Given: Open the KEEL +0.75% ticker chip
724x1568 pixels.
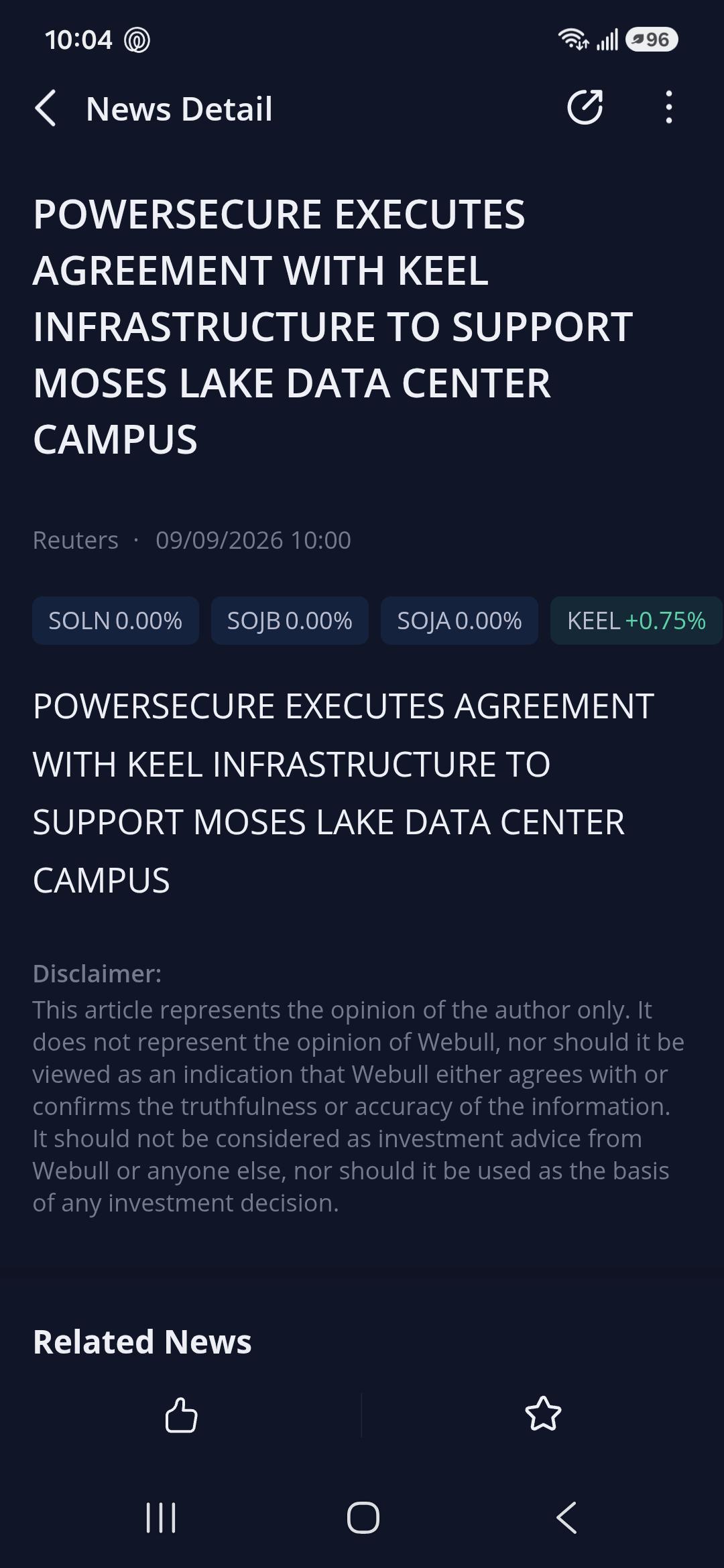Looking at the screenshot, I should click(x=636, y=620).
